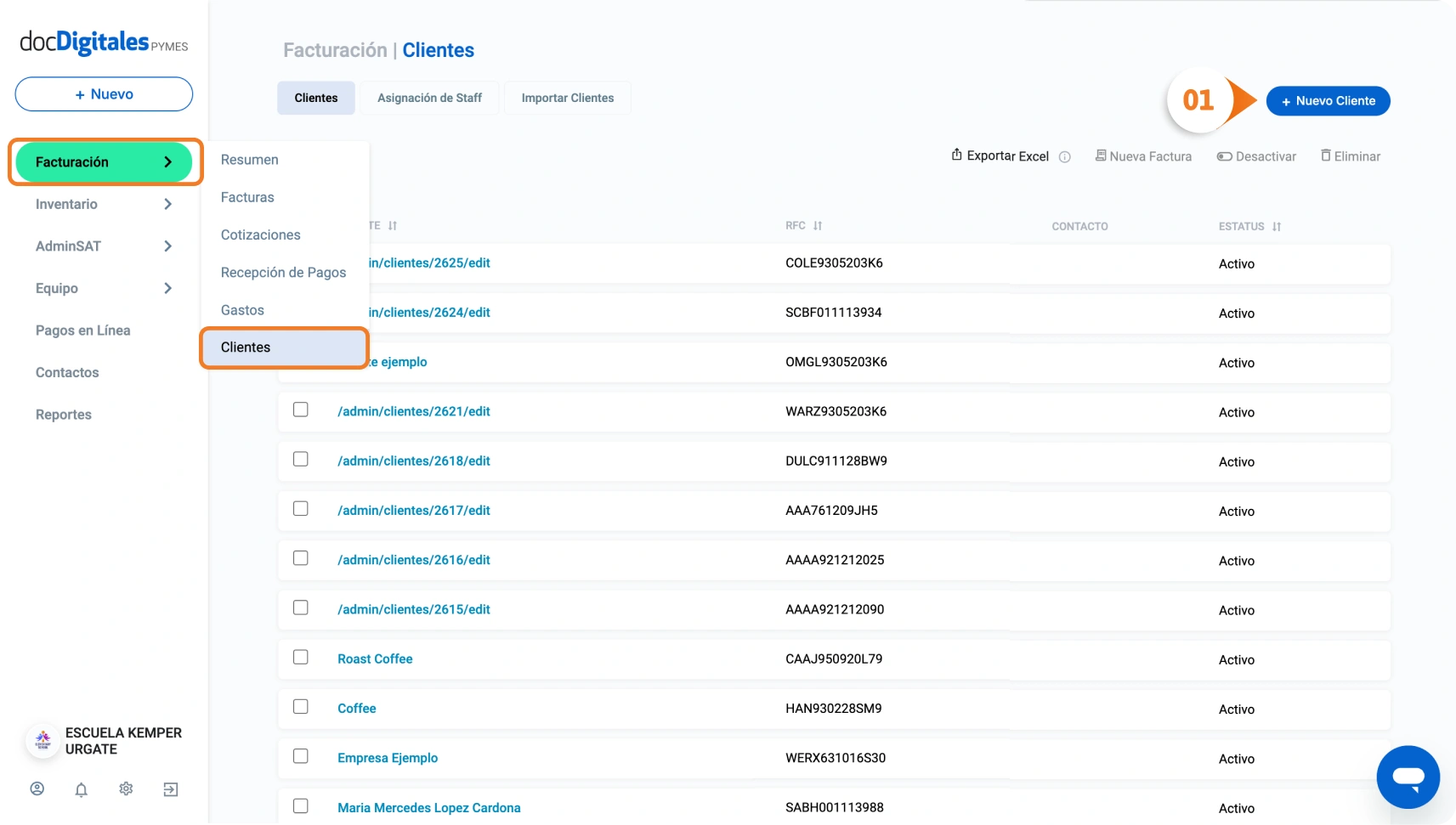This screenshot has height=825, width=1456.
Task: Open Facturas in the submenu
Action: pyautogui.click(x=247, y=197)
